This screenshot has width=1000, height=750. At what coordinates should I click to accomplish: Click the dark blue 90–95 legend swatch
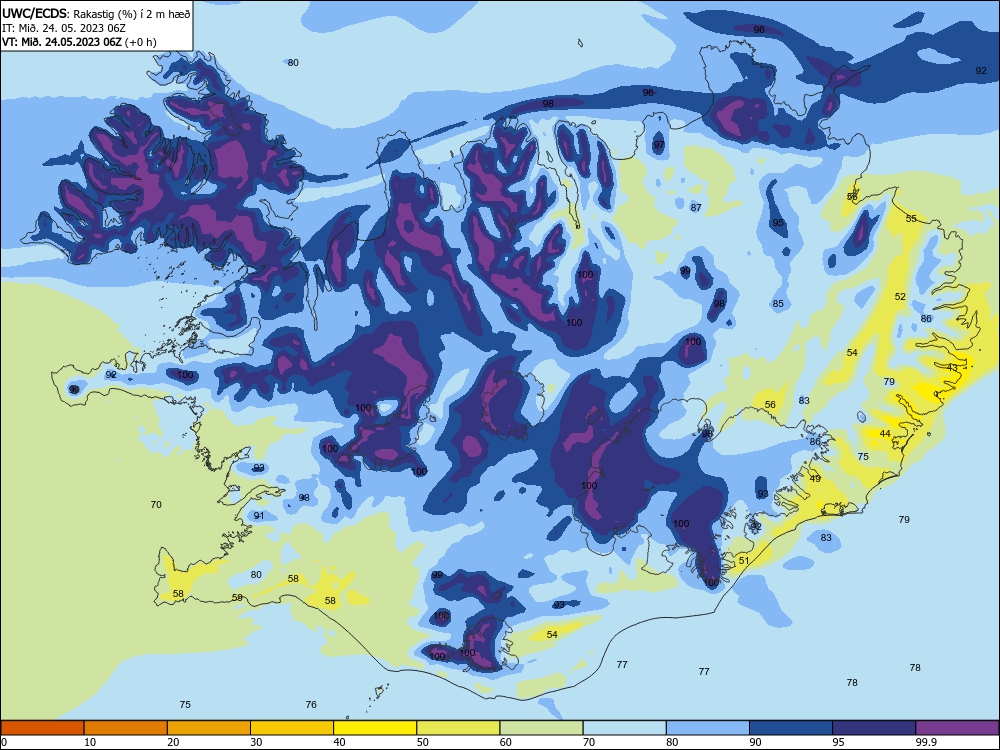[791, 728]
